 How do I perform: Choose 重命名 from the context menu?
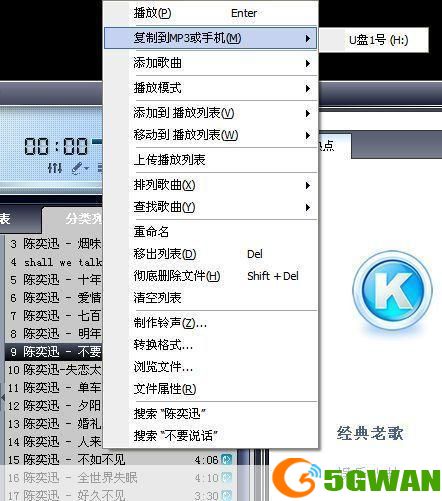[211, 232]
